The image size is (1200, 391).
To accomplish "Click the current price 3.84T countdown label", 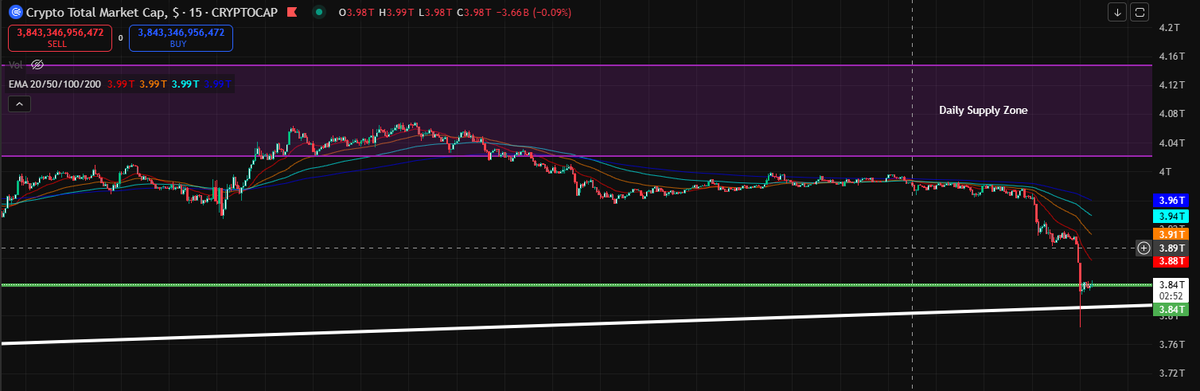I will tap(1172, 290).
